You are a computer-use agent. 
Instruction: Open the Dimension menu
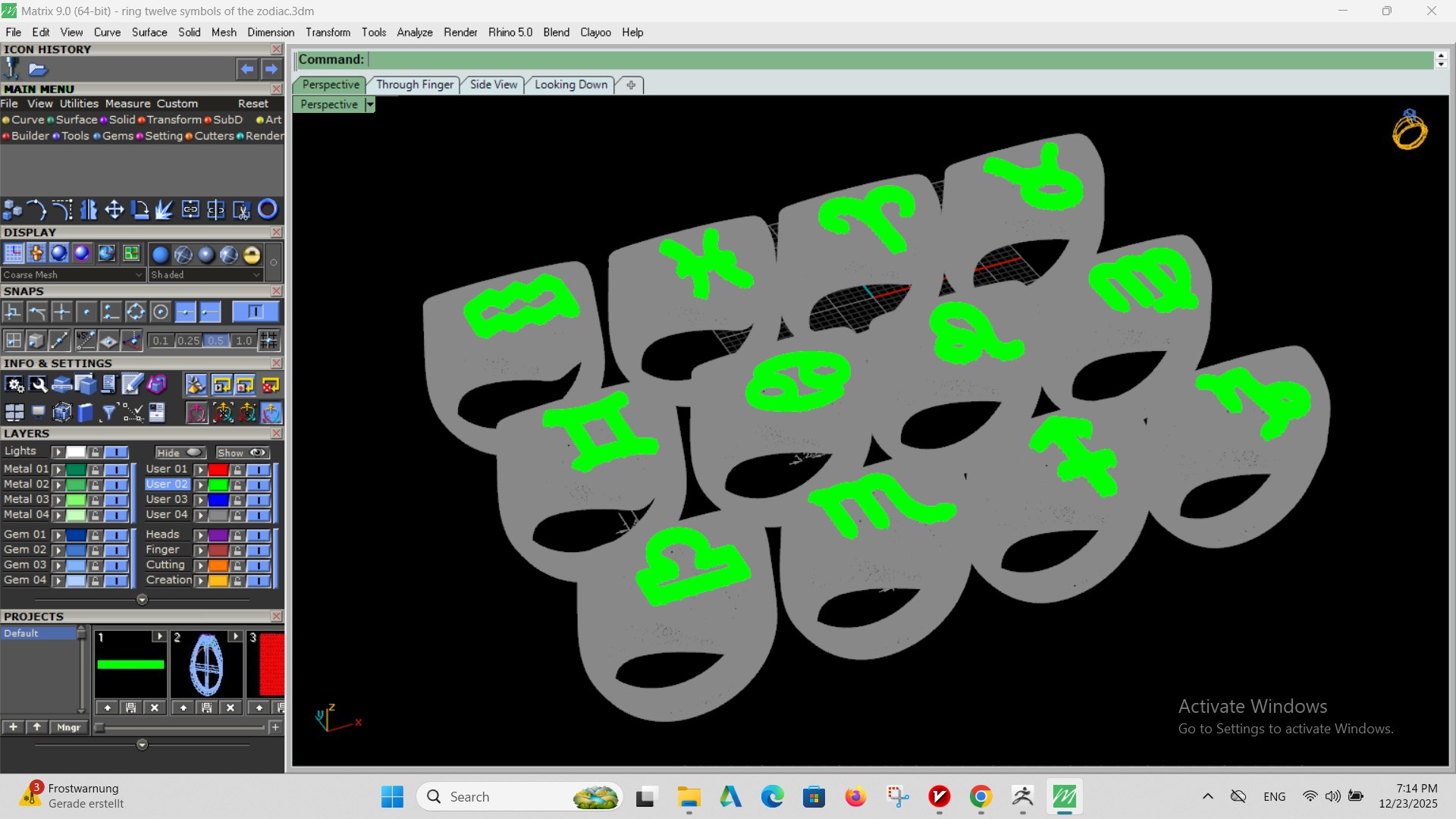pos(271,33)
